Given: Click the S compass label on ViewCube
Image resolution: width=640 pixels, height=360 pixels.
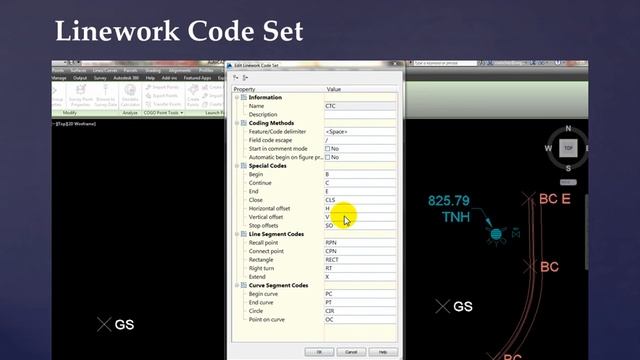Looking at the screenshot, I should point(568,168).
